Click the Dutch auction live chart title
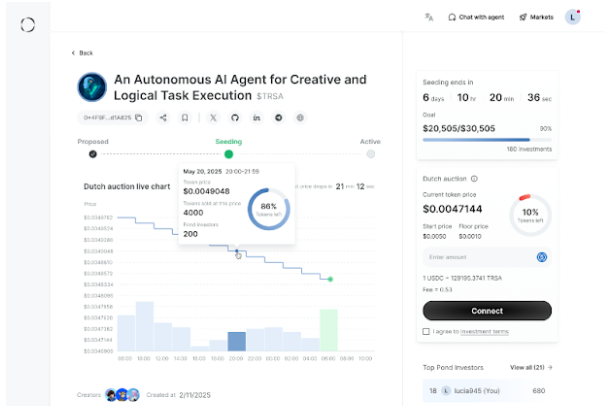Viewport: 605px width, 406px height. pyautogui.click(x=127, y=186)
